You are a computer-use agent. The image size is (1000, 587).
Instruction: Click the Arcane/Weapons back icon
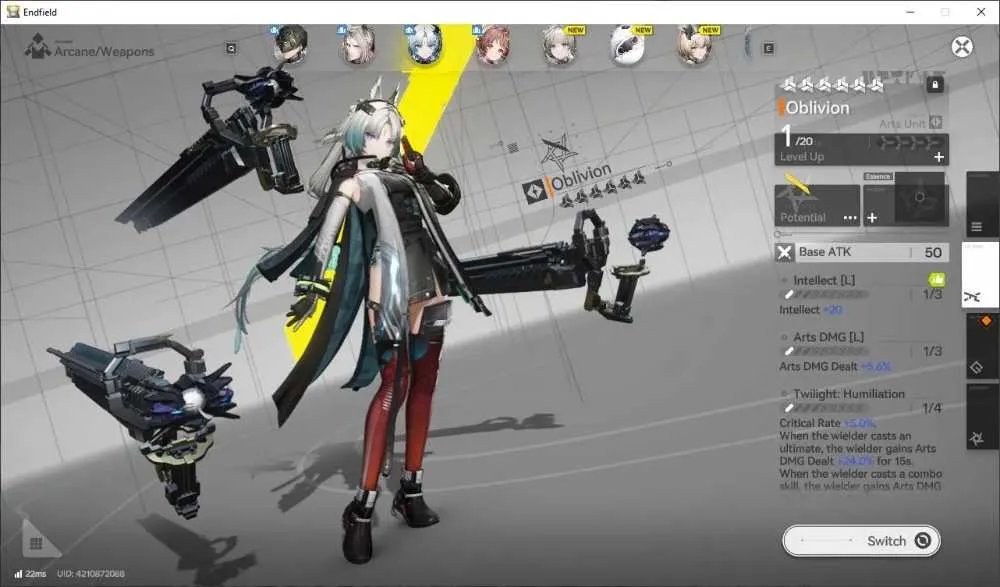[38, 47]
